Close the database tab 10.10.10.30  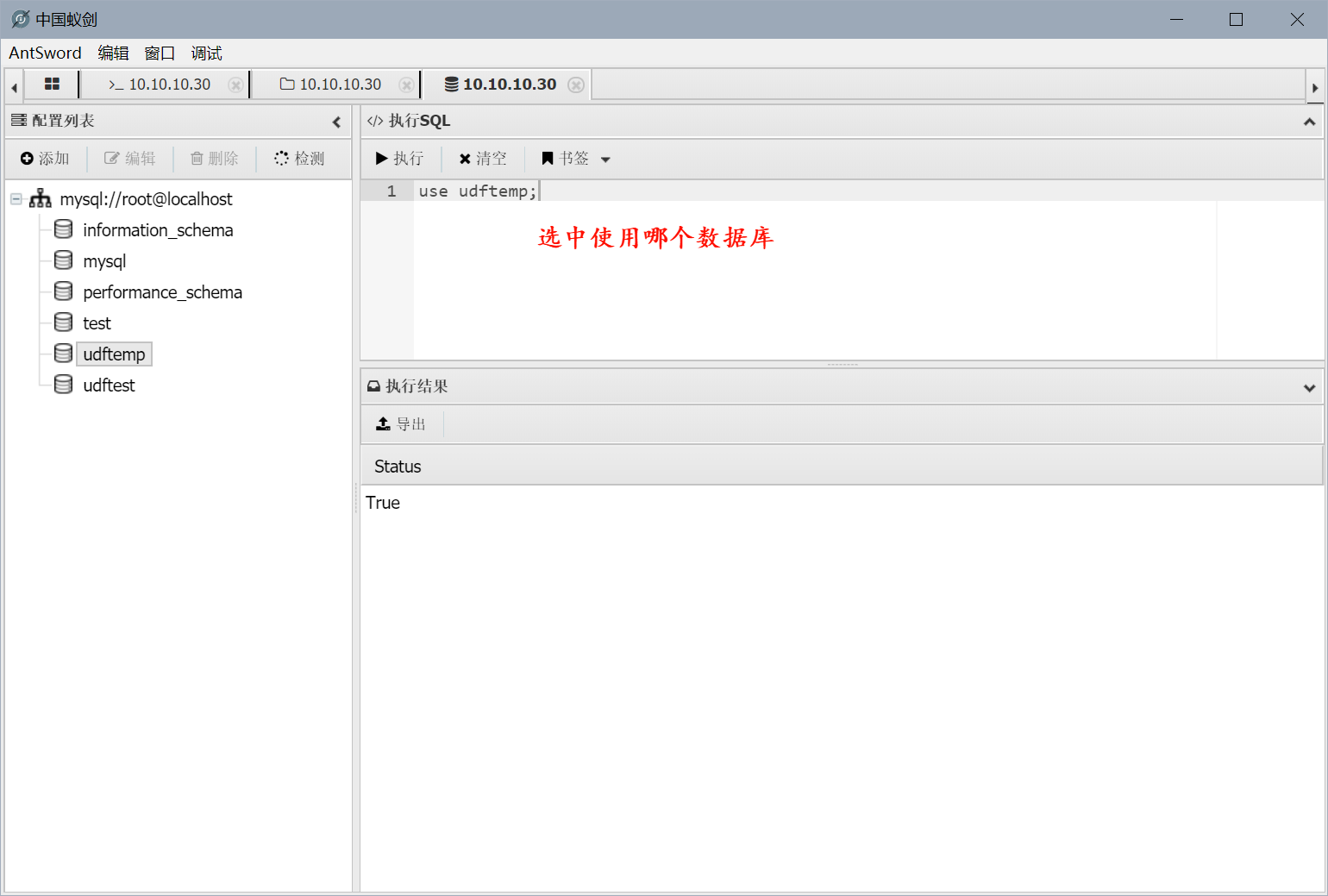tap(576, 85)
